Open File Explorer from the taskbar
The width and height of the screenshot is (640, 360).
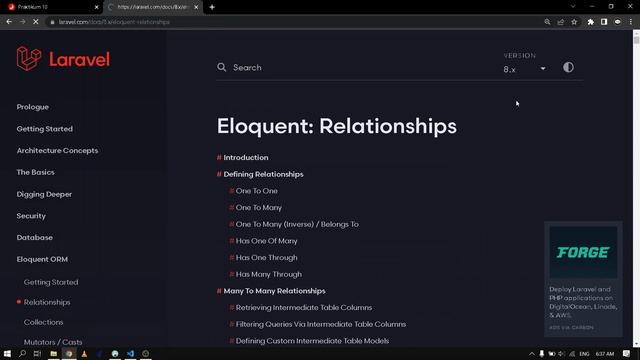(53, 353)
